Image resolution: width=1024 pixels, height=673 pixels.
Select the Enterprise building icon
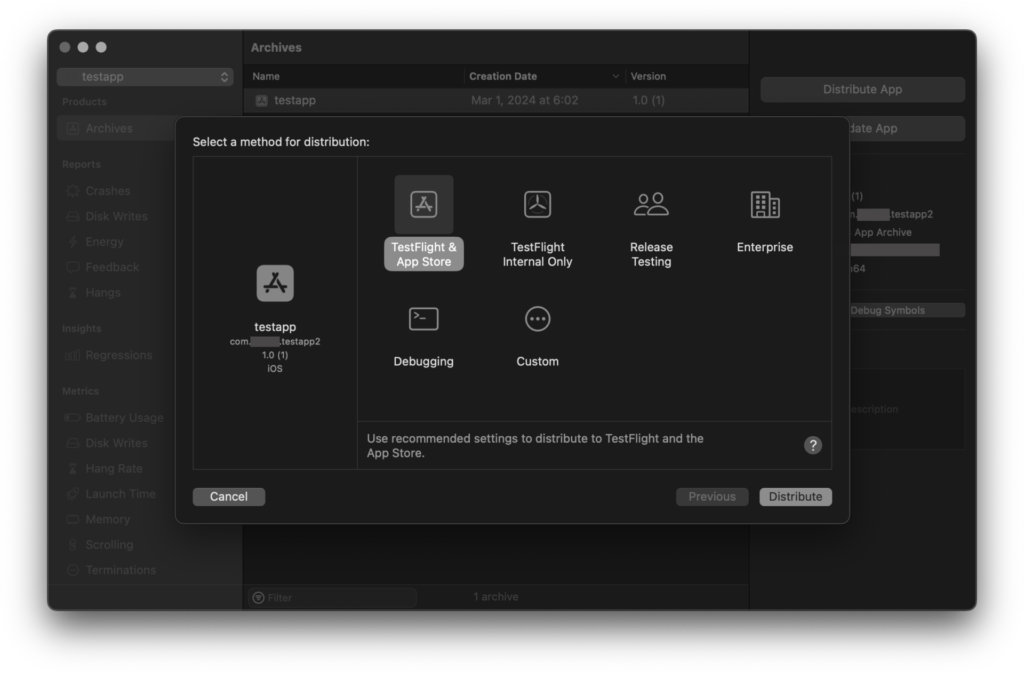(765, 204)
